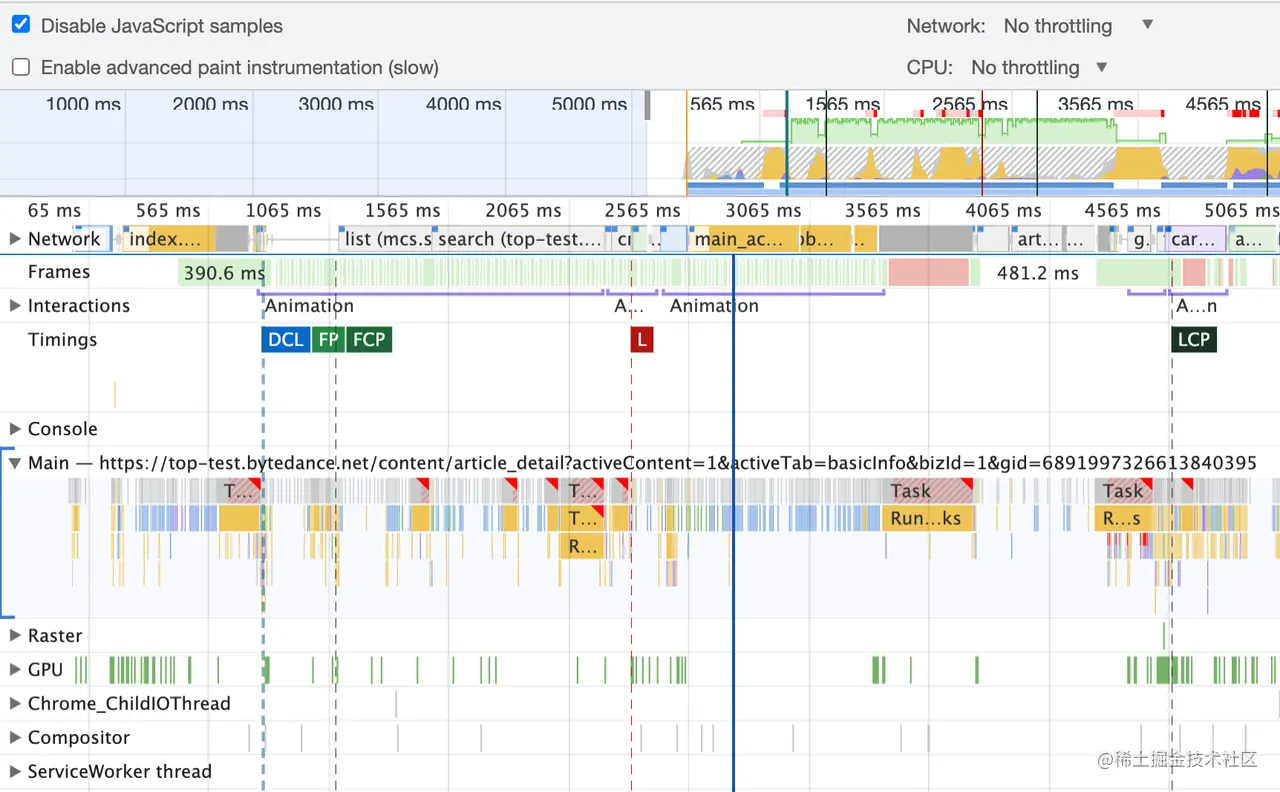
Task: Click the A...n interaction near LCP
Action: click(1196, 306)
